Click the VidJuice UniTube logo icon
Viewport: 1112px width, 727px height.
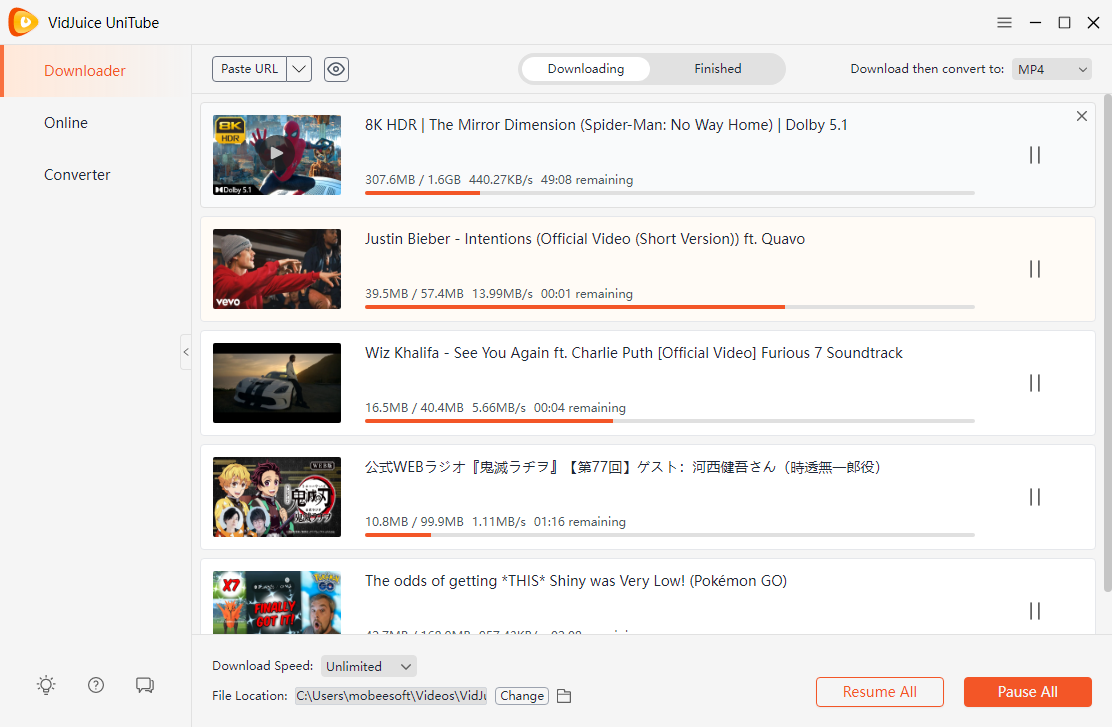(x=23, y=22)
